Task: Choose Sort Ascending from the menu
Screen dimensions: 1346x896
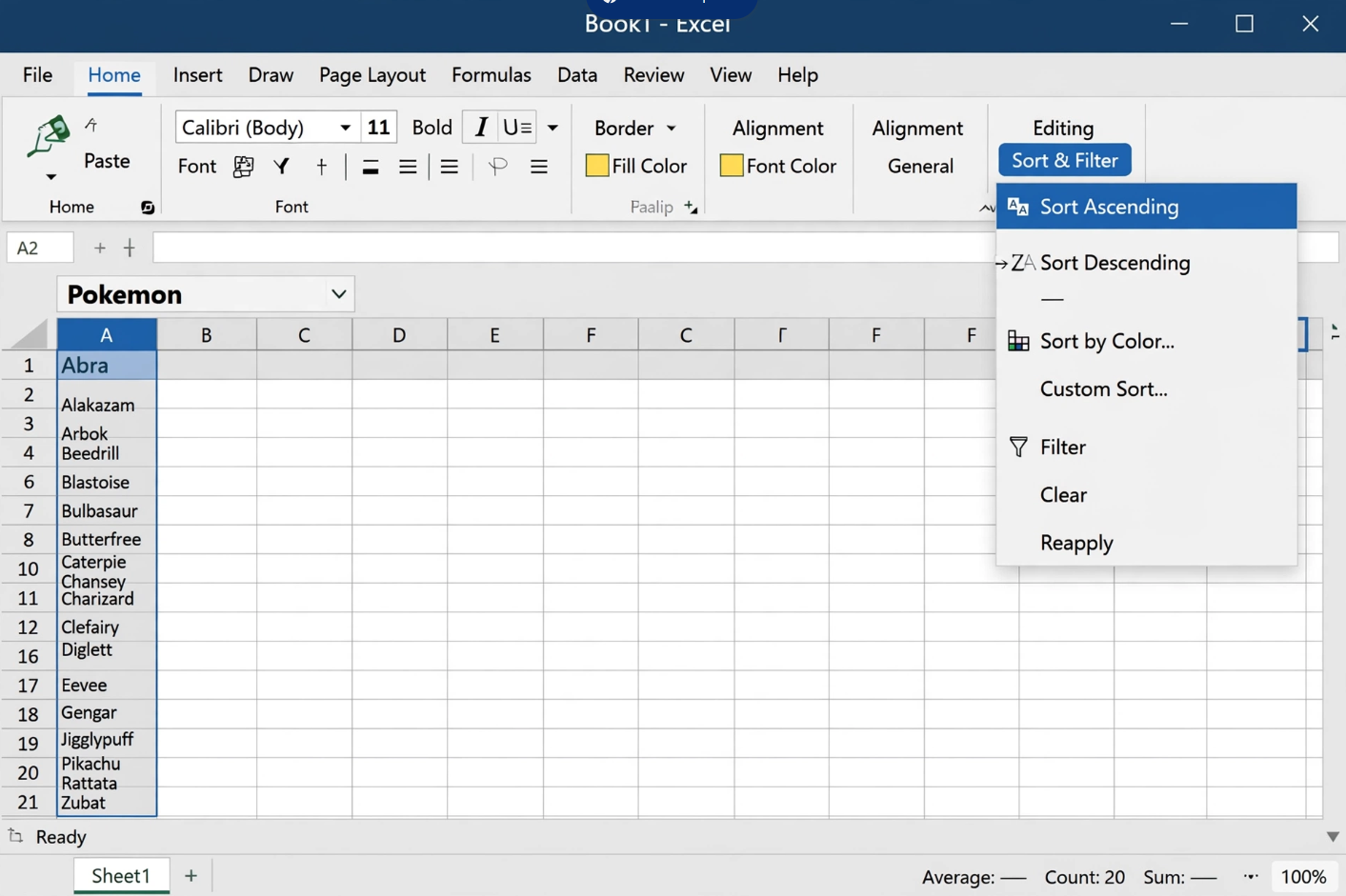Action: coord(1147,207)
